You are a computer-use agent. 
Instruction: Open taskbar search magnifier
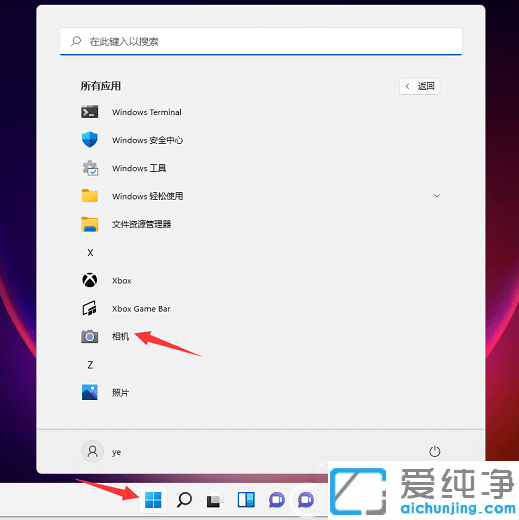click(x=184, y=500)
